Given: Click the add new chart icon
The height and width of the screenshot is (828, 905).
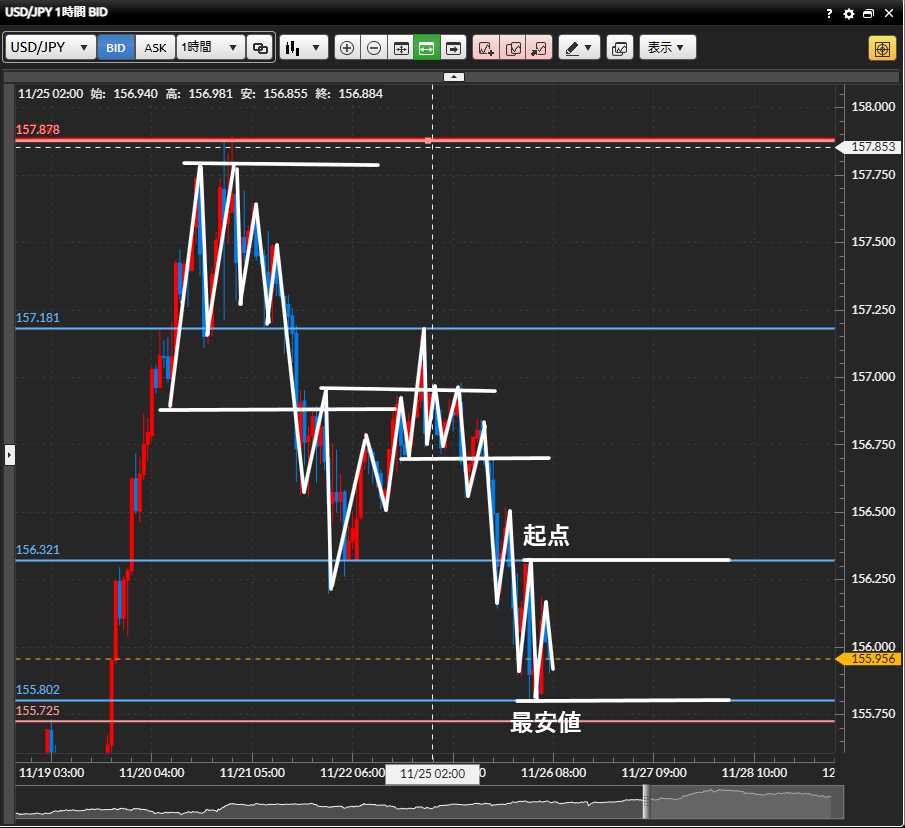Looking at the screenshot, I should point(486,48).
